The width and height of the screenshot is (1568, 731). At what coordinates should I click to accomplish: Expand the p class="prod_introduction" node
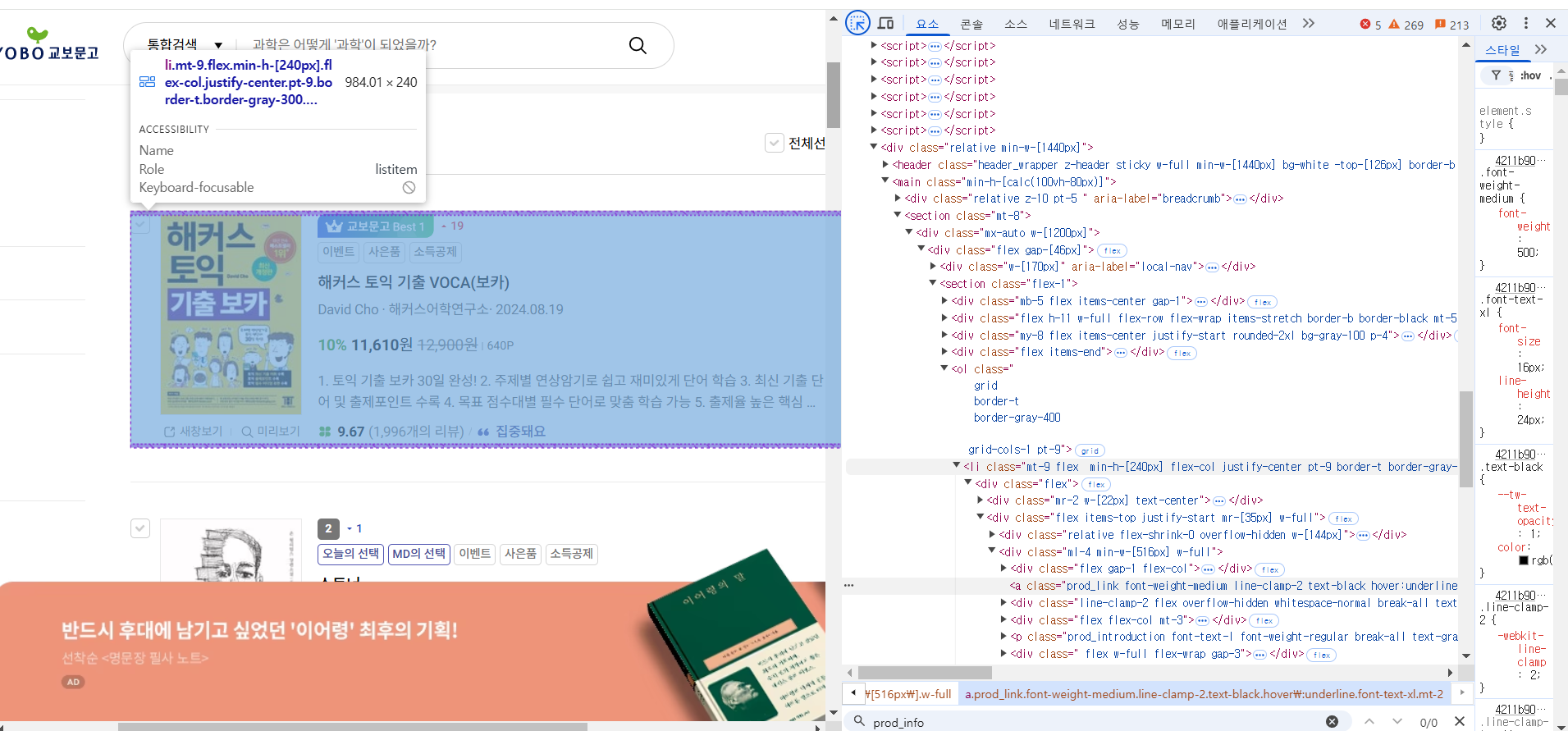point(1003,637)
